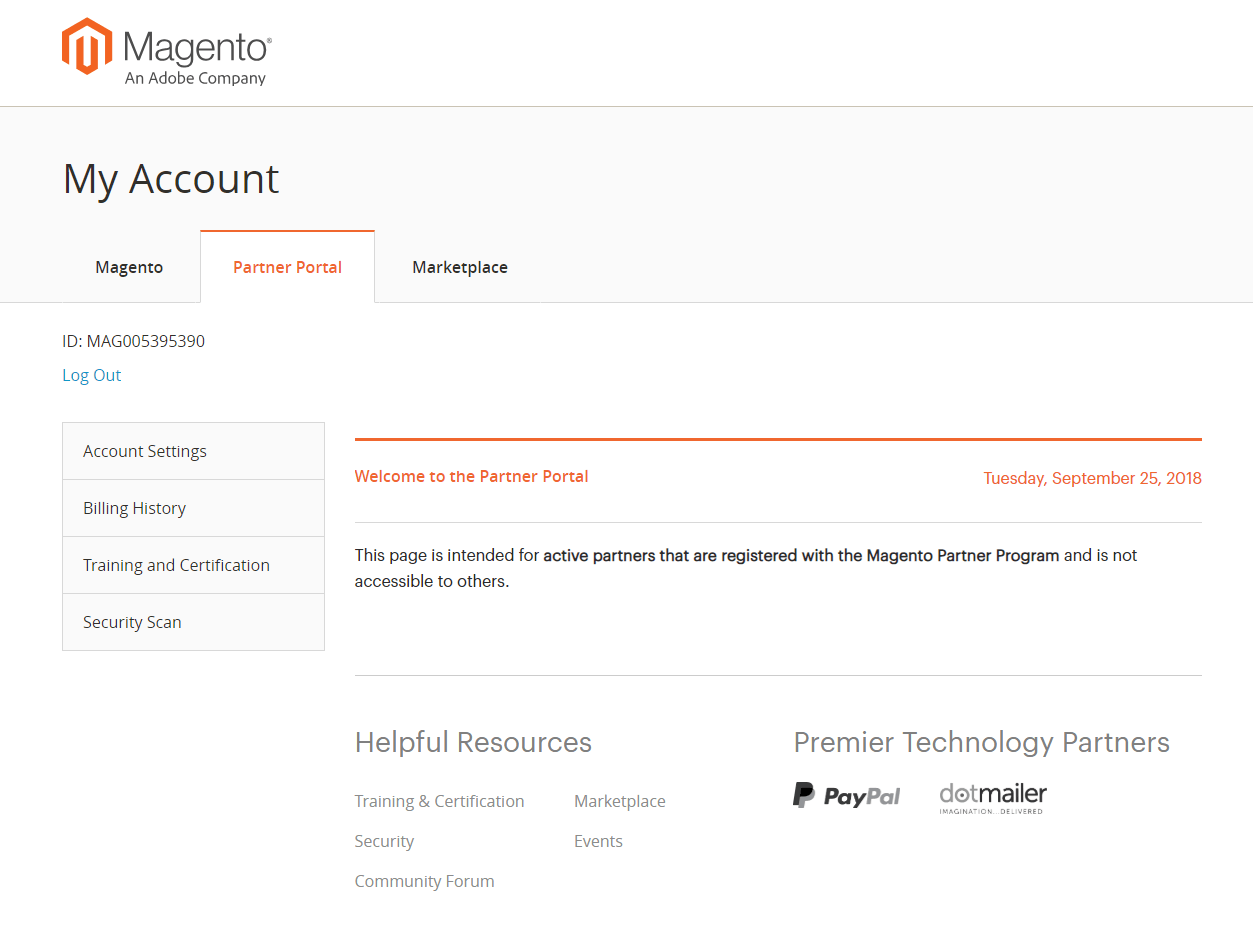Click the ID: MAG005395390 text

[x=133, y=341]
